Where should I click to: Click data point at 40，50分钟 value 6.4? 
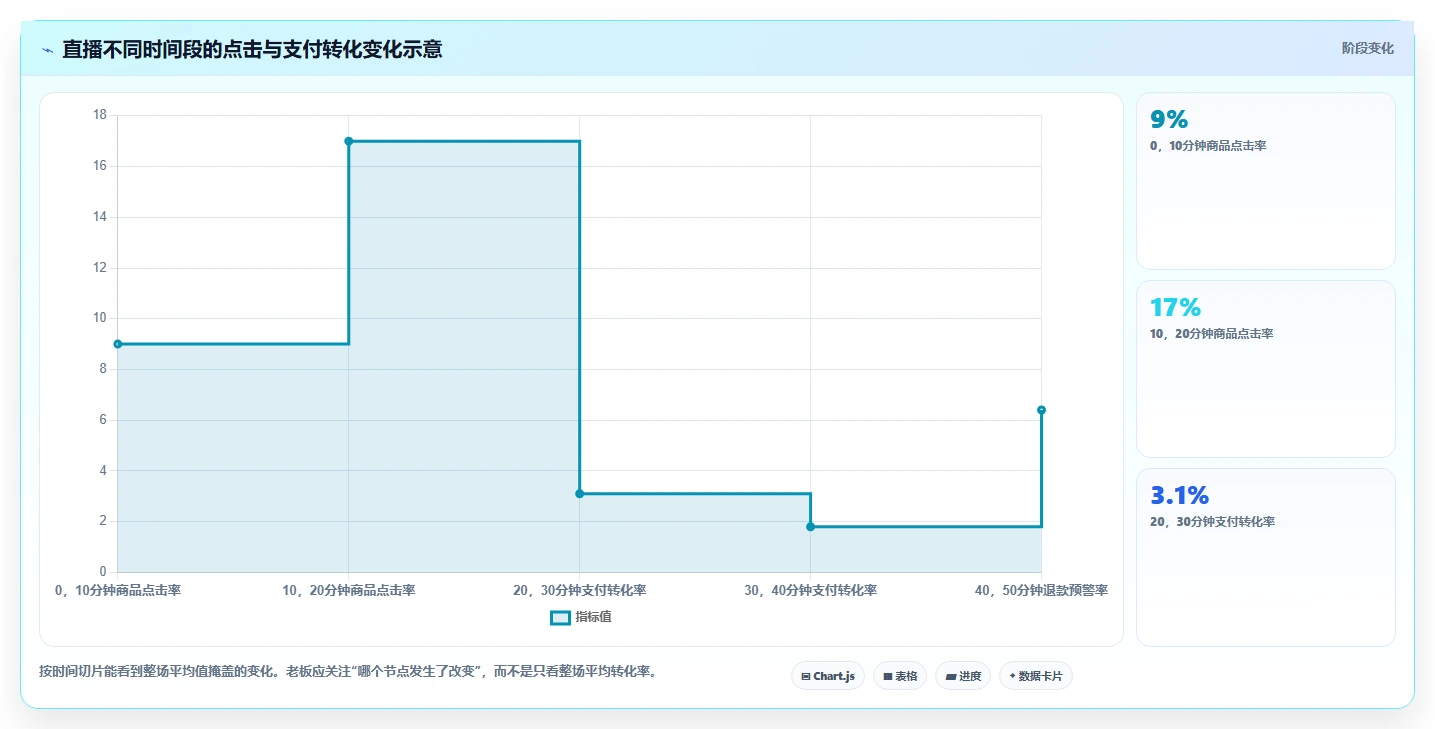point(1041,410)
